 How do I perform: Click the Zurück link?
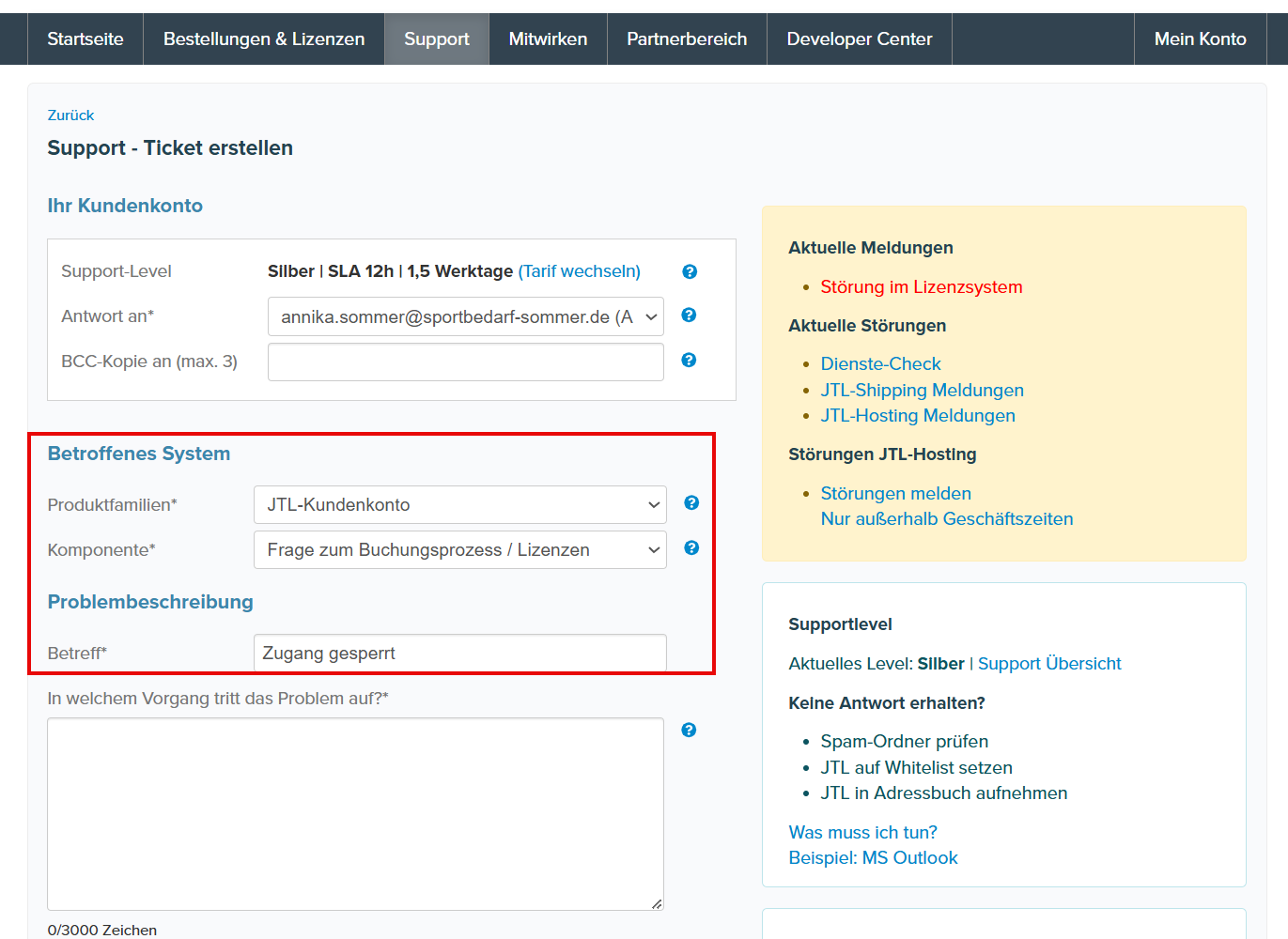click(70, 115)
